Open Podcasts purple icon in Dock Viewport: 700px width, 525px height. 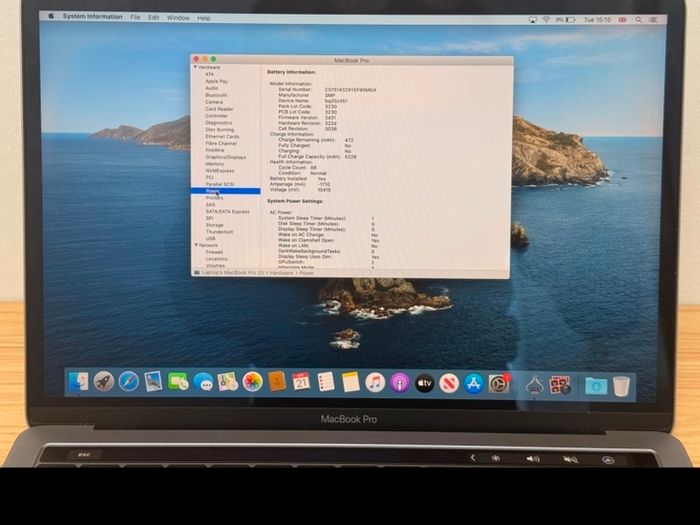[400, 383]
